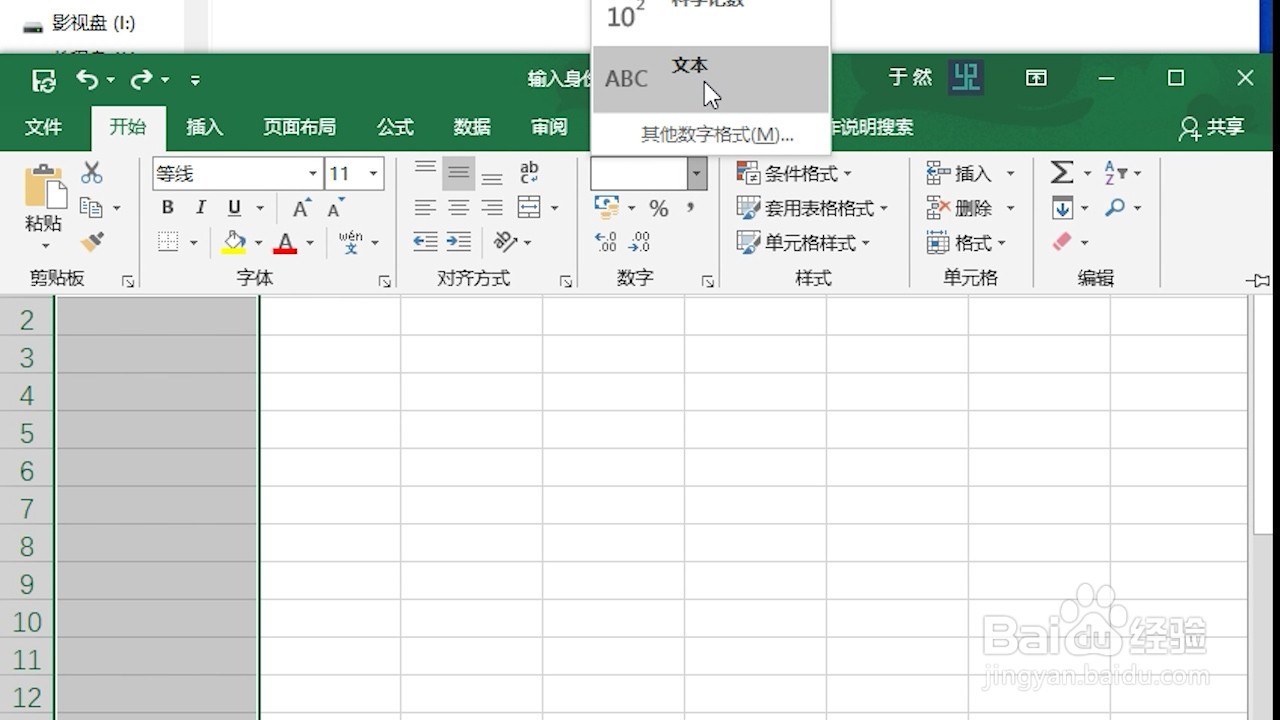Apply Percent Style from the 数字 group
The width and height of the screenshot is (1280, 720).
[657, 208]
